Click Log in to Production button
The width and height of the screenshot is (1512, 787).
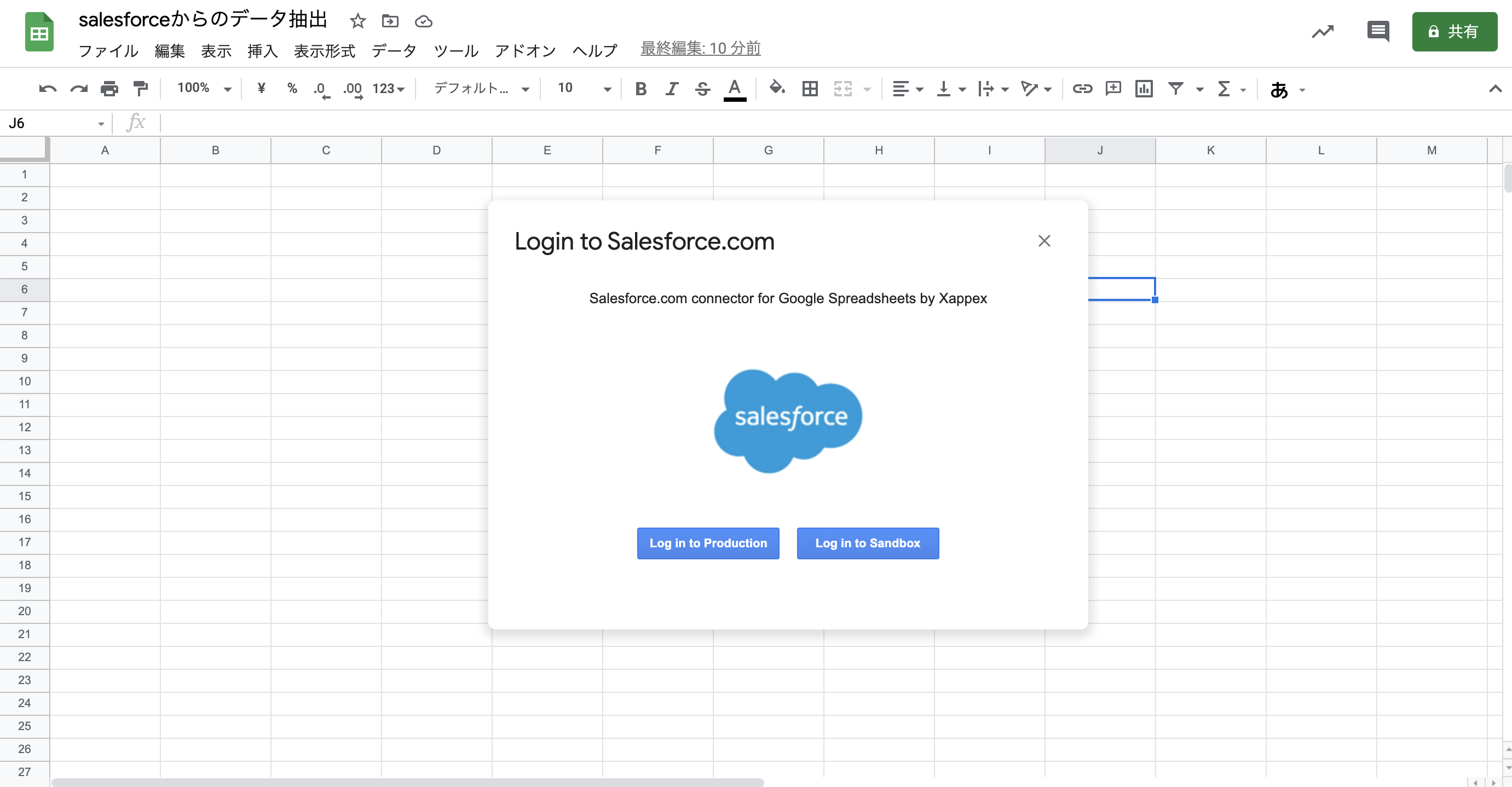coord(708,543)
